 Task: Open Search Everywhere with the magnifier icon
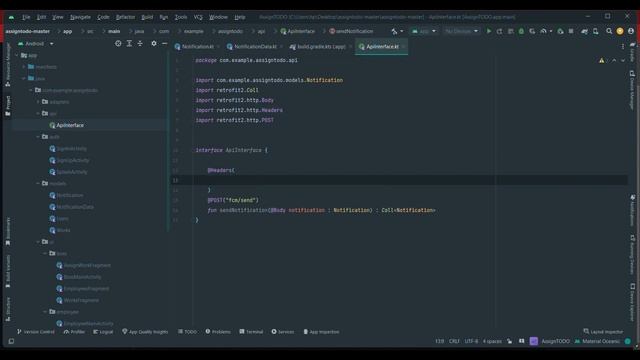click(x=609, y=31)
